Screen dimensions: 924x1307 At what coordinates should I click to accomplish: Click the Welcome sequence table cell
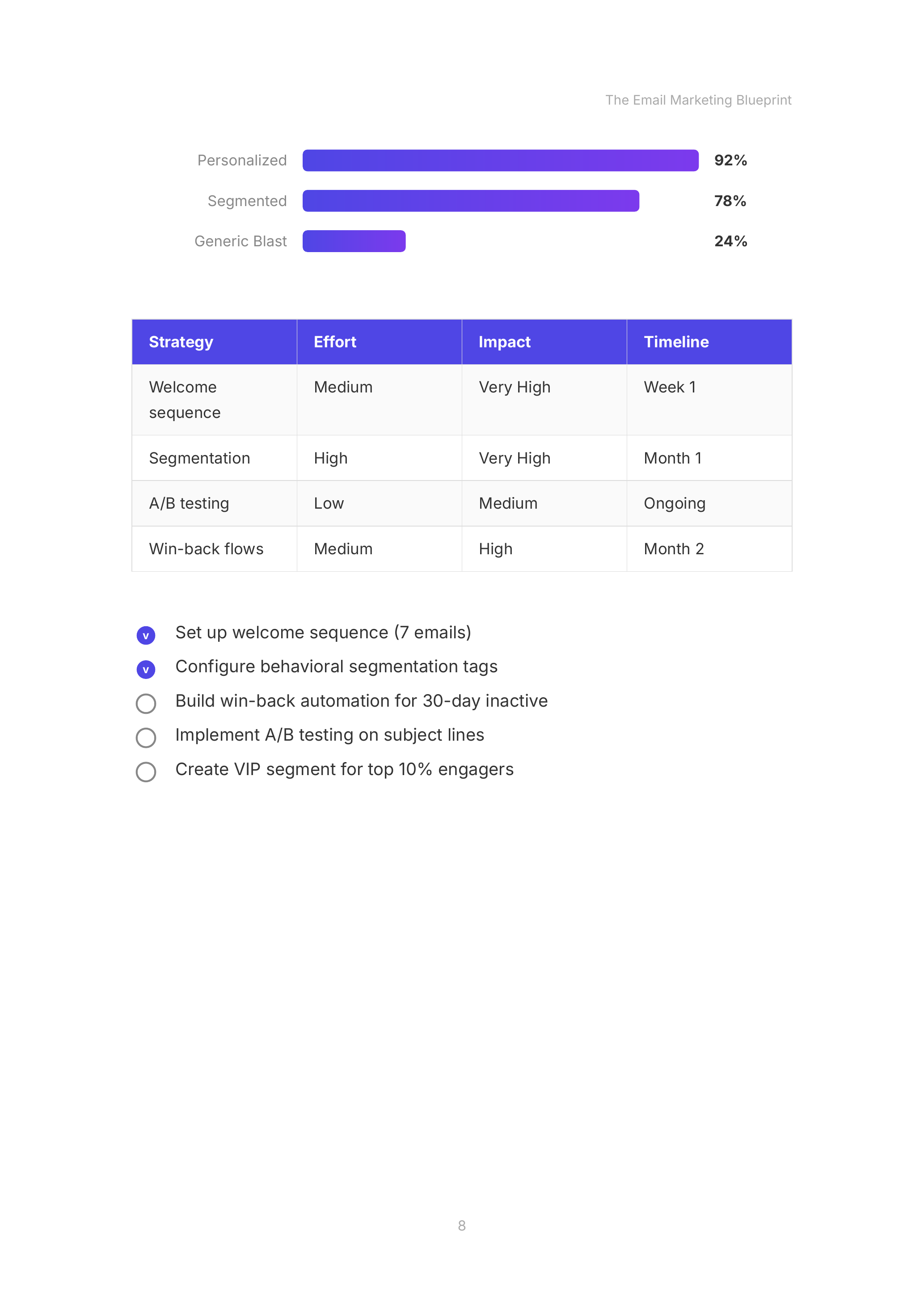pyautogui.click(x=185, y=400)
